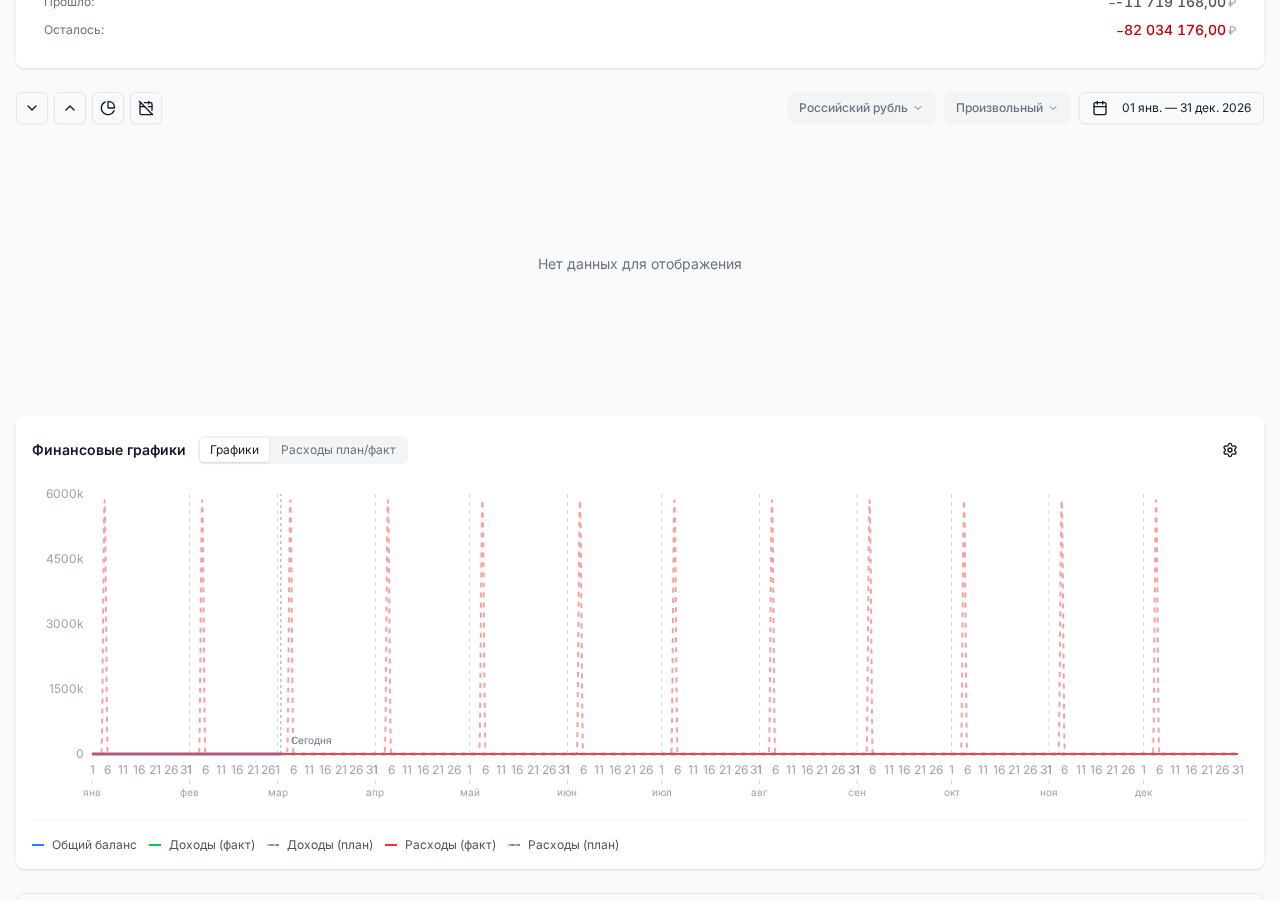Toggle Доходы (план) legend series
This screenshot has width=1280, height=900.
[x=329, y=845]
